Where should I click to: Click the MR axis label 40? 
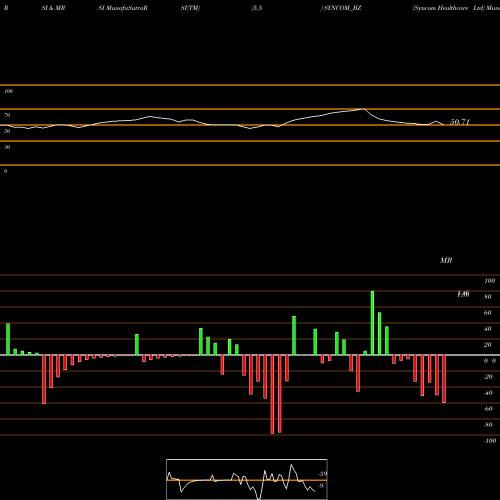(x=488, y=329)
